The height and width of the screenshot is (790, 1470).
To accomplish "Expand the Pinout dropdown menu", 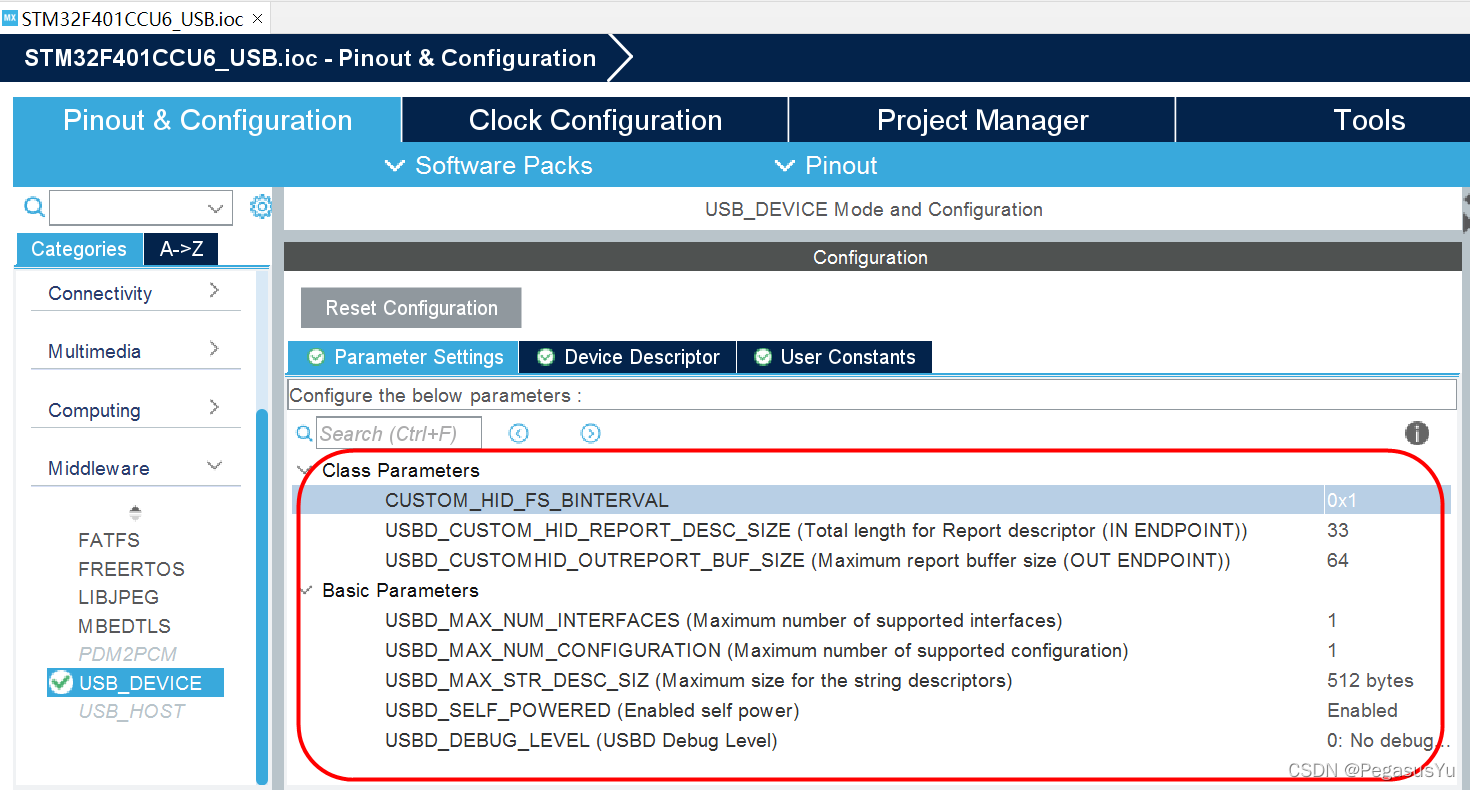I will 826,165.
